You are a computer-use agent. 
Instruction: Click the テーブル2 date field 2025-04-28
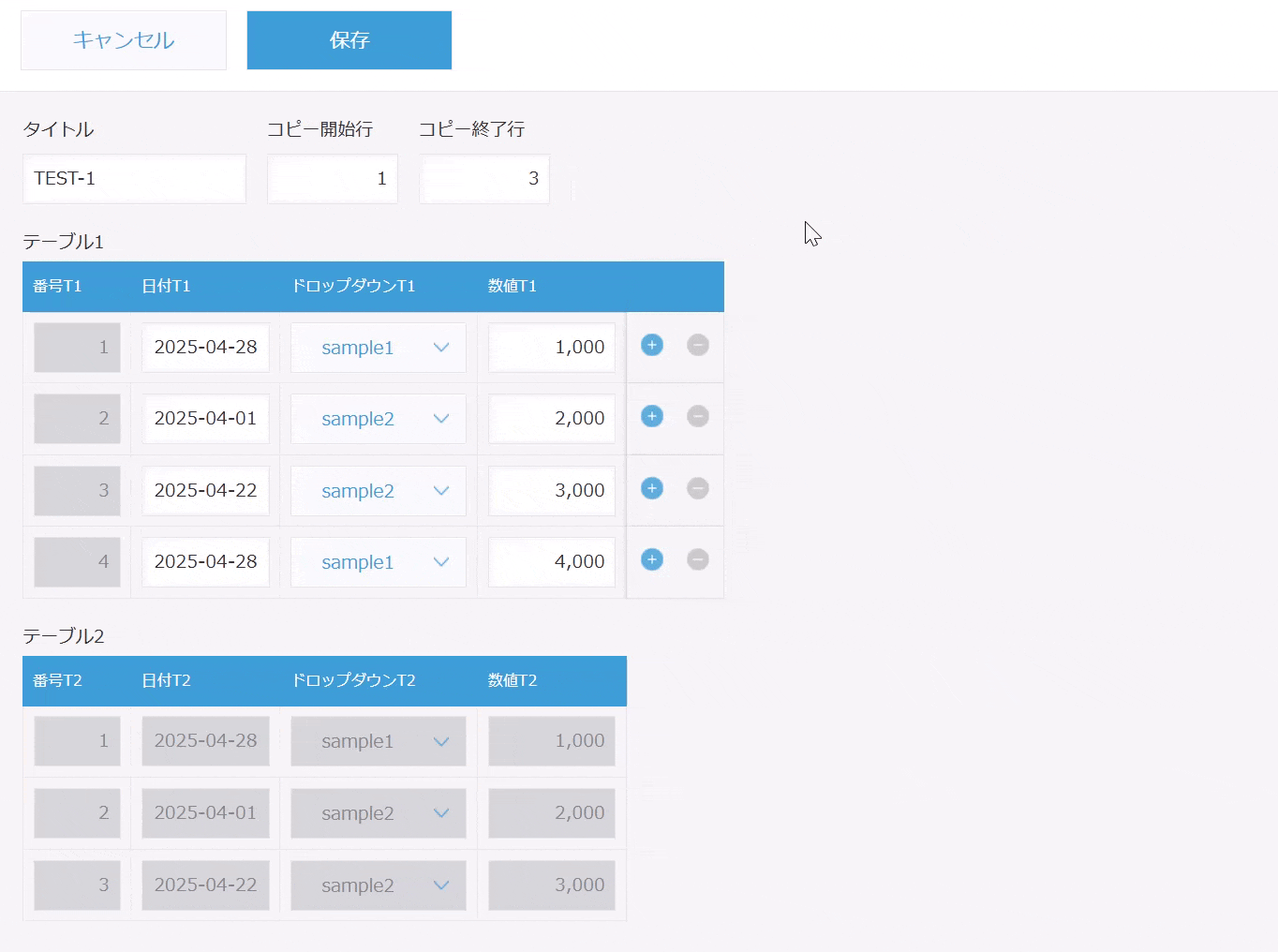pos(206,741)
